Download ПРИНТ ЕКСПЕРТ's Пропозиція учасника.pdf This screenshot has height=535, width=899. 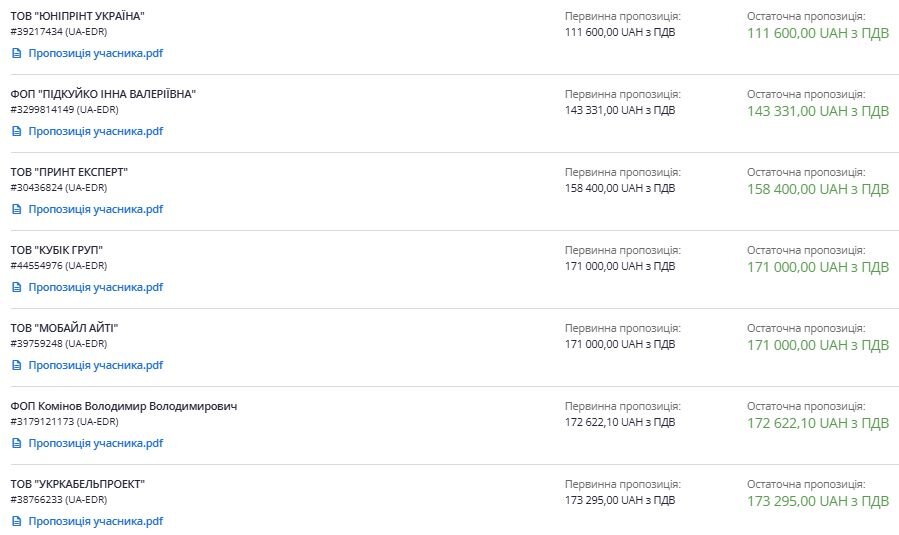95,209
